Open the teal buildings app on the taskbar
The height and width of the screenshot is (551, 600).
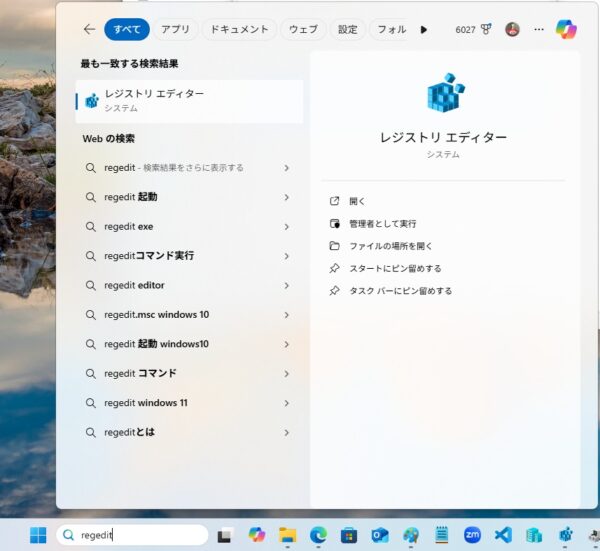[534, 535]
